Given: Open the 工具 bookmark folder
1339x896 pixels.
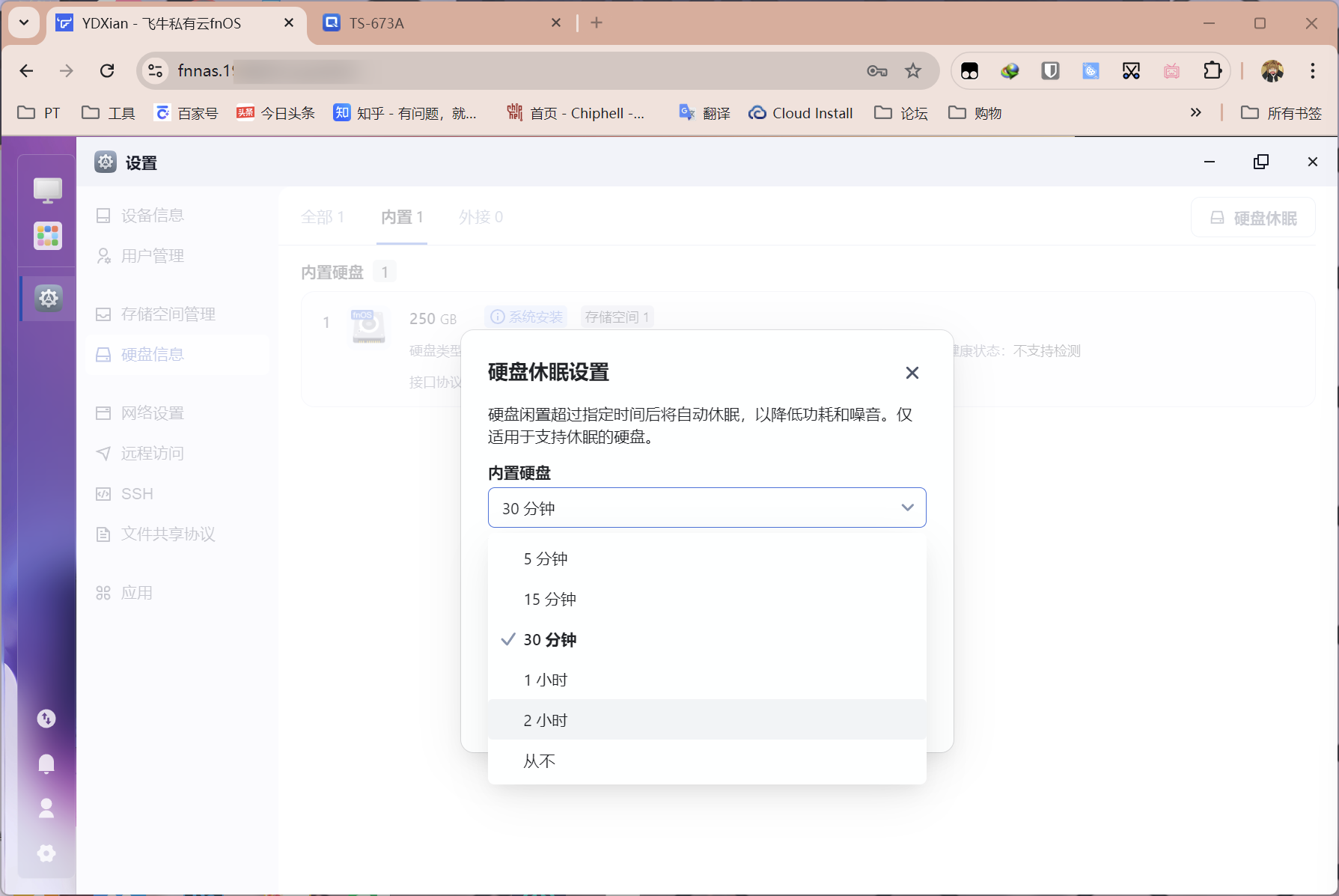Looking at the screenshot, I should tap(109, 113).
